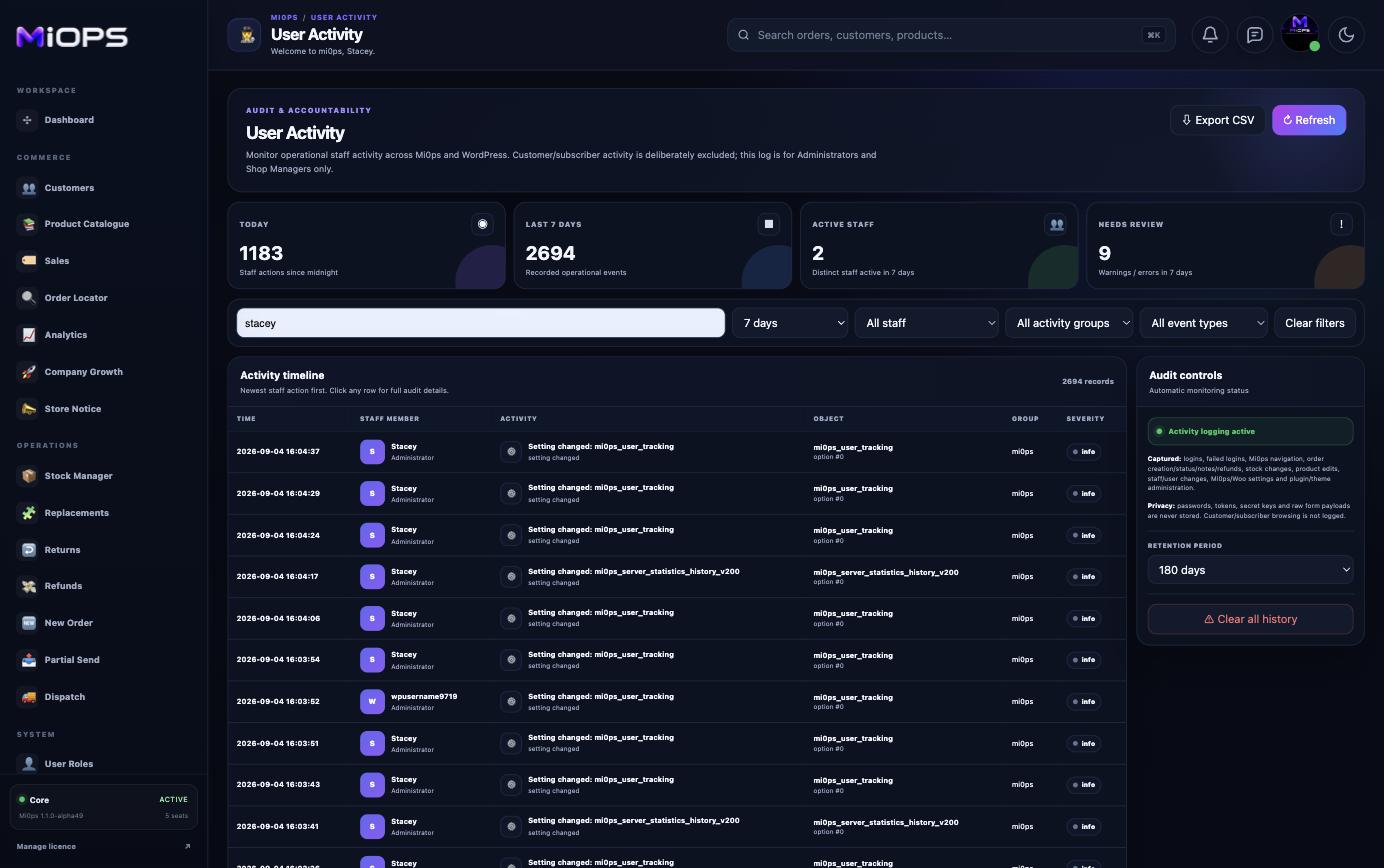
Task: Open Product Catalogue sidebar item
Action: point(86,224)
